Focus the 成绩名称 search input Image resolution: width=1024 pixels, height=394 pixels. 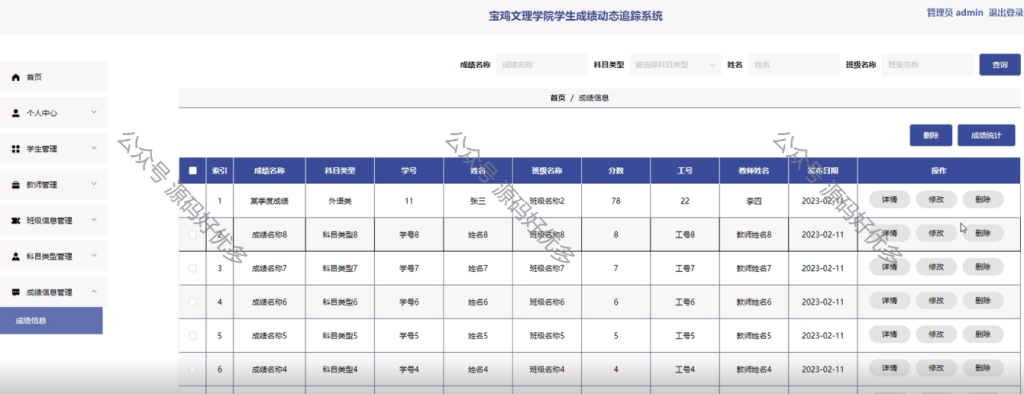tap(541, 65)
